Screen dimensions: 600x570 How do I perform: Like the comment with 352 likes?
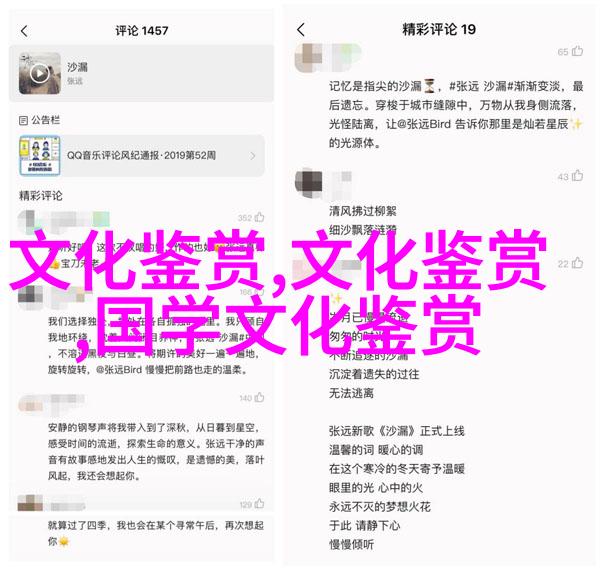pos(259,217)
